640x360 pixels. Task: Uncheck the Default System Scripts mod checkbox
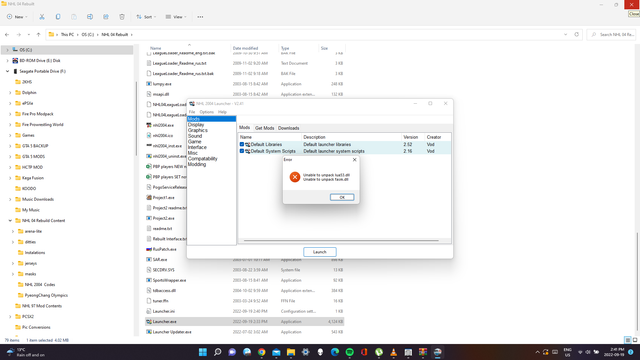pos(242,151)
